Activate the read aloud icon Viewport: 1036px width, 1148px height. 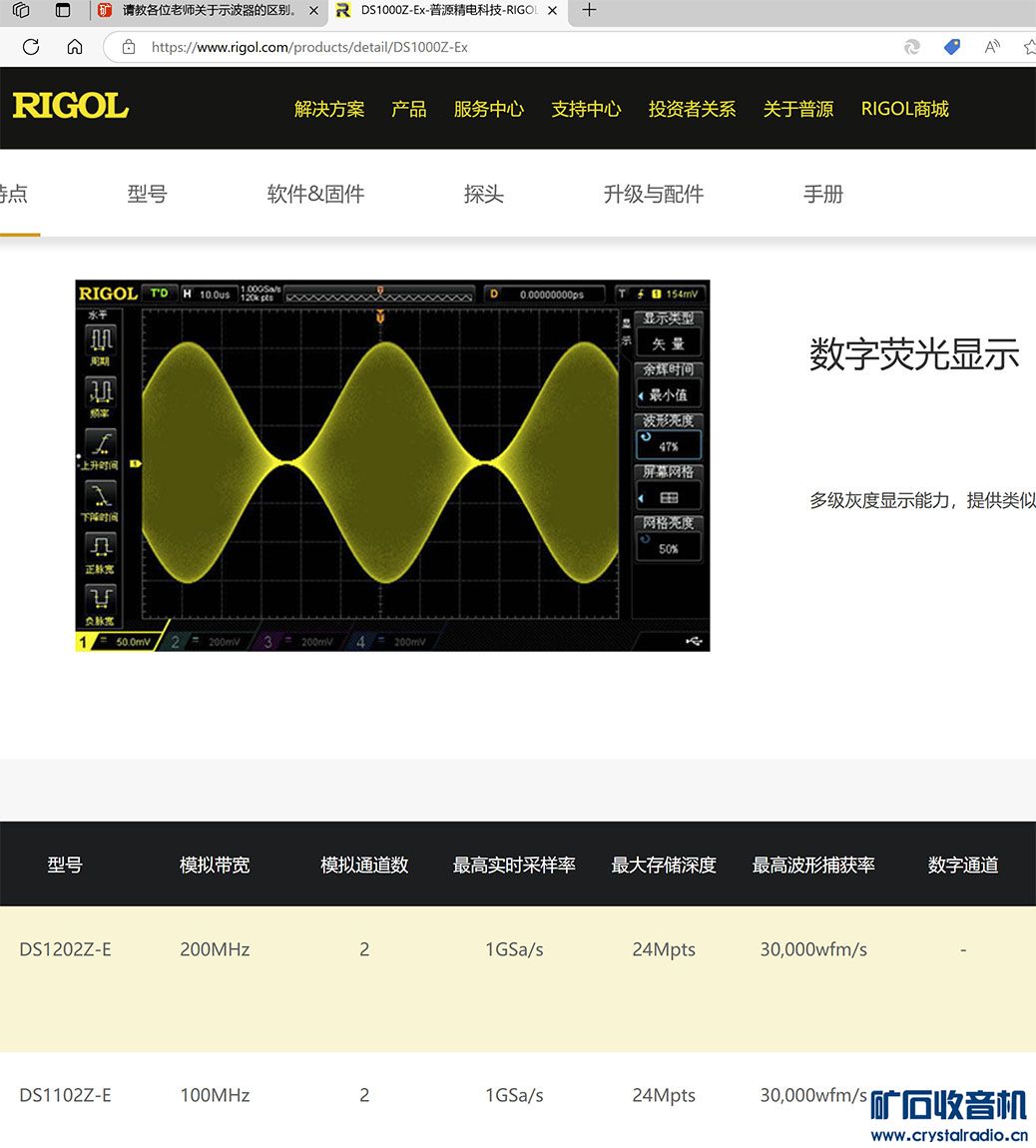992,47
